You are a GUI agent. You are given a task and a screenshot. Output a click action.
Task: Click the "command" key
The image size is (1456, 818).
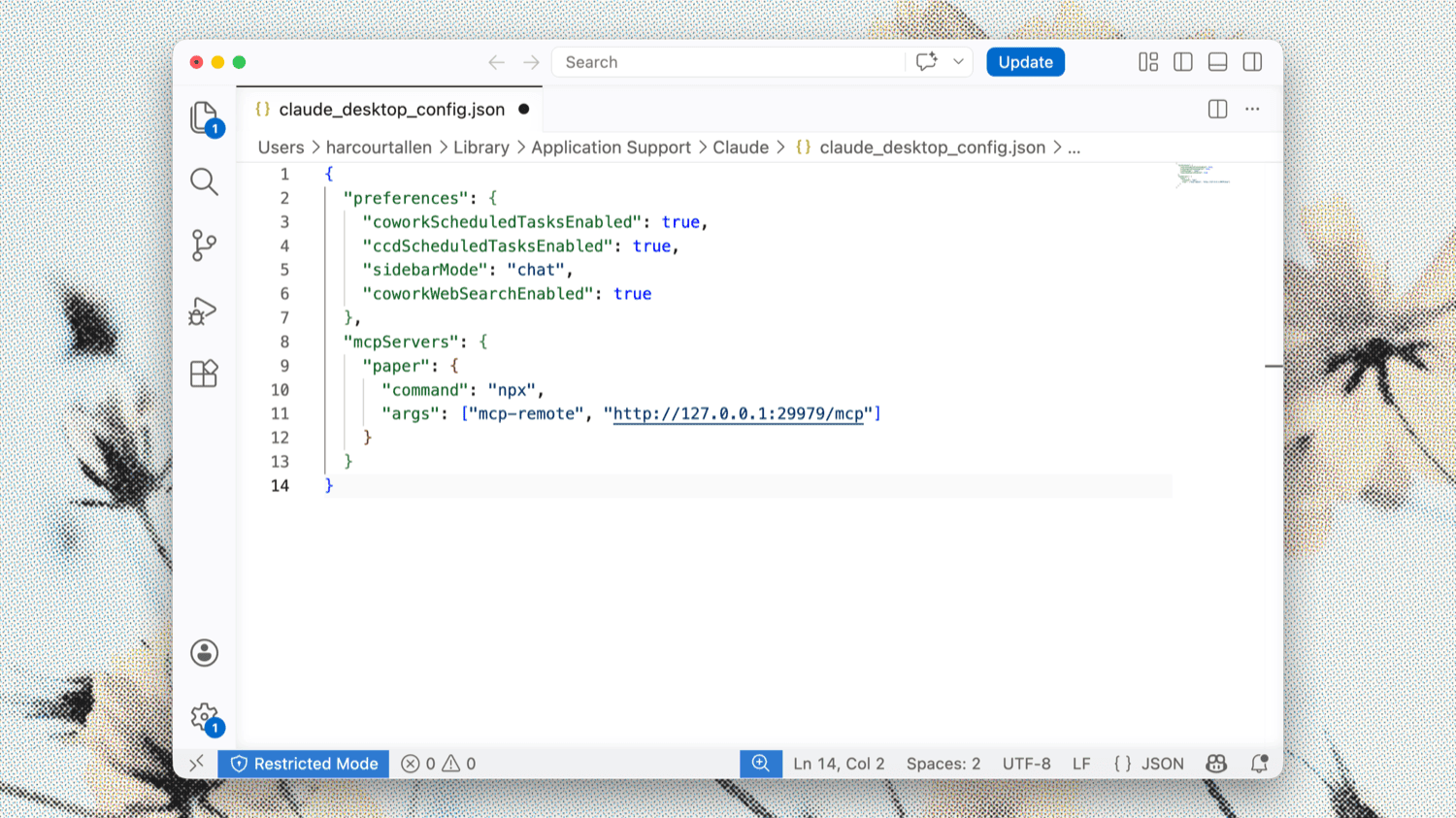pyautogui.click(x=425, y=390)
